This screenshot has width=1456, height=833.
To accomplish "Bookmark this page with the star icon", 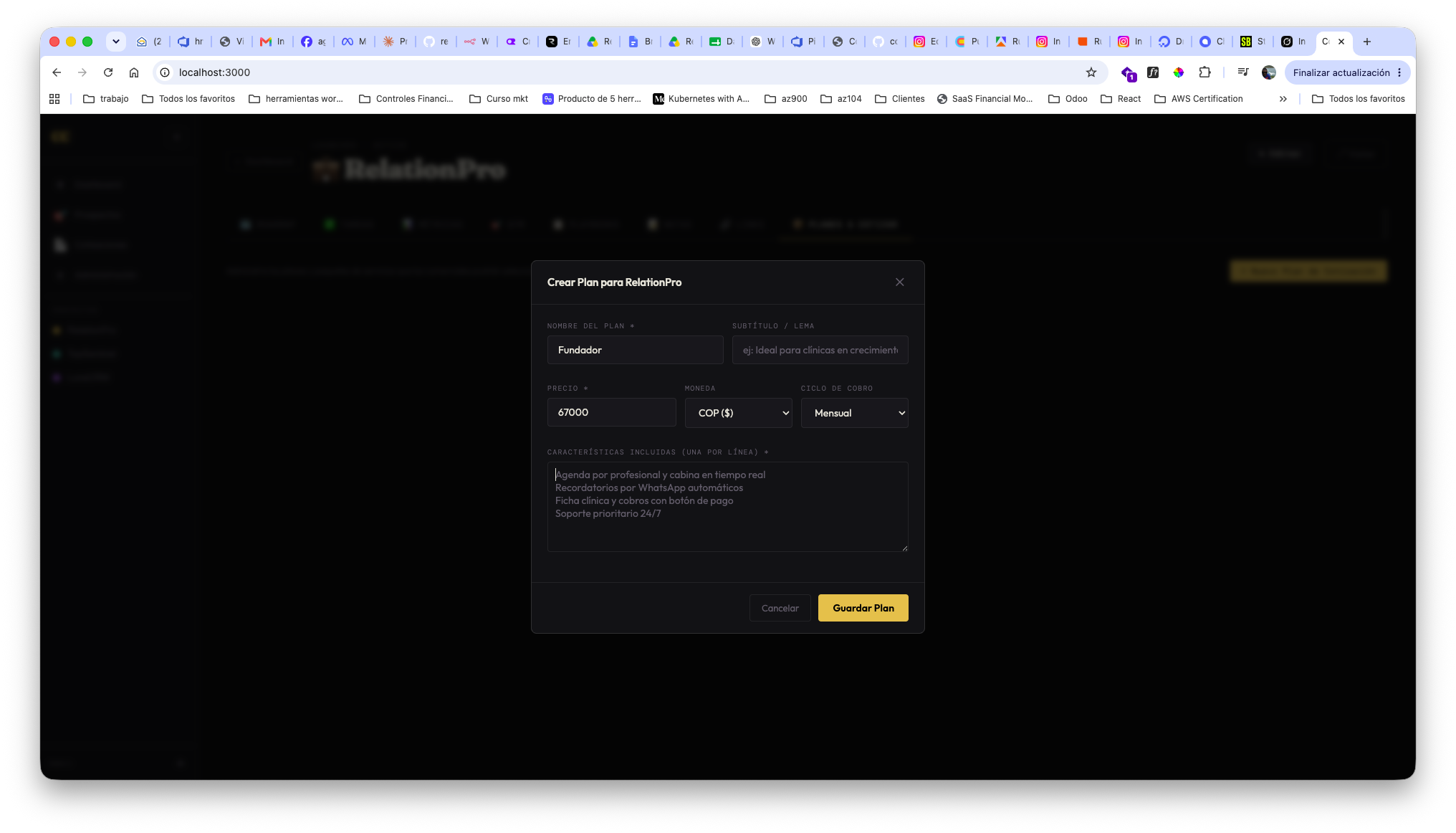I will point(1091,72).
